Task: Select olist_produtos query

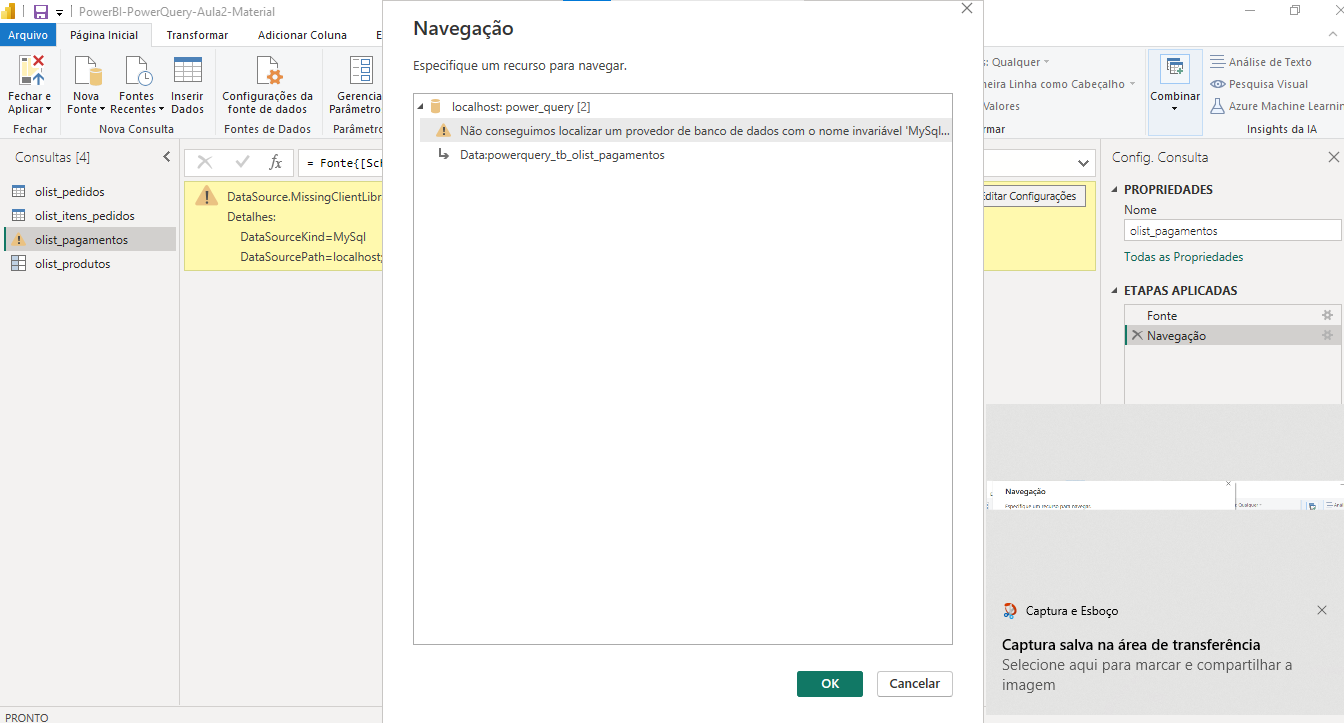Action: tap(90, 264)
